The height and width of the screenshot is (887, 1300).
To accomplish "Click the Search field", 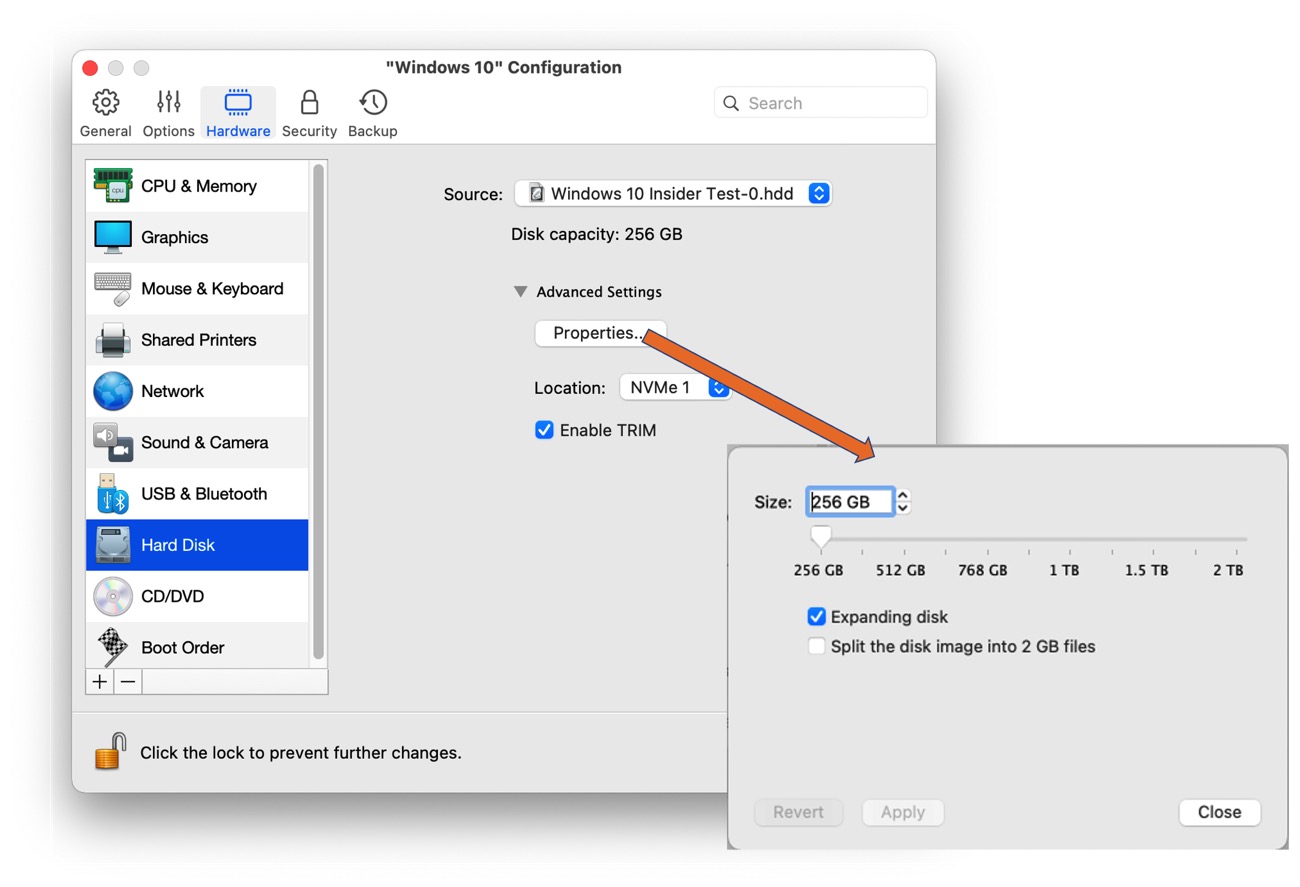I will [821, 103].
